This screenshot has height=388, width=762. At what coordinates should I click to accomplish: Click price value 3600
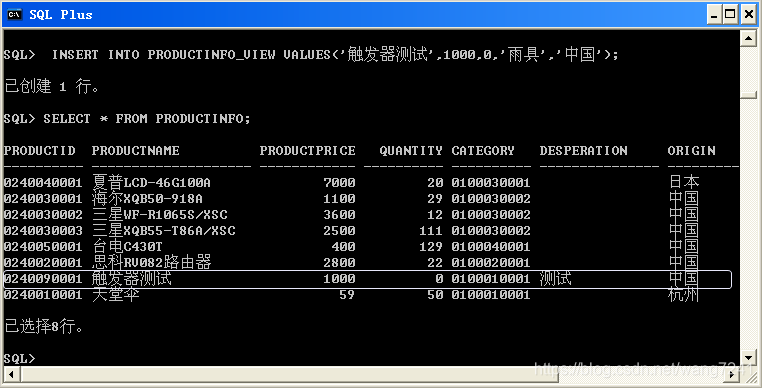point(339,215)
